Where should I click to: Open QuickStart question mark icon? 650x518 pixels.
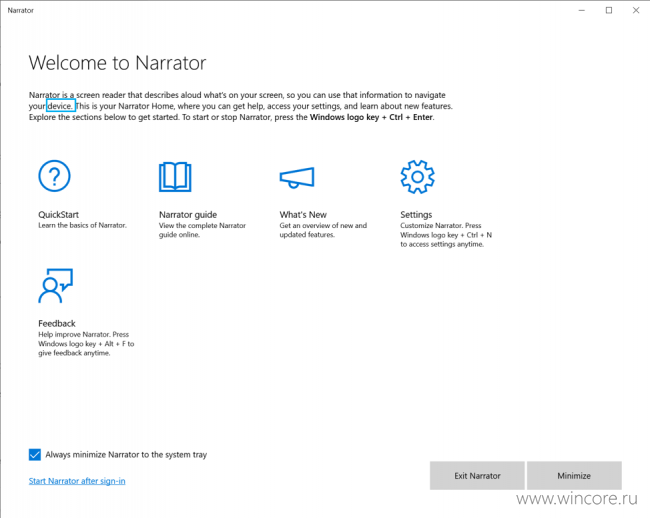point(54,176)
